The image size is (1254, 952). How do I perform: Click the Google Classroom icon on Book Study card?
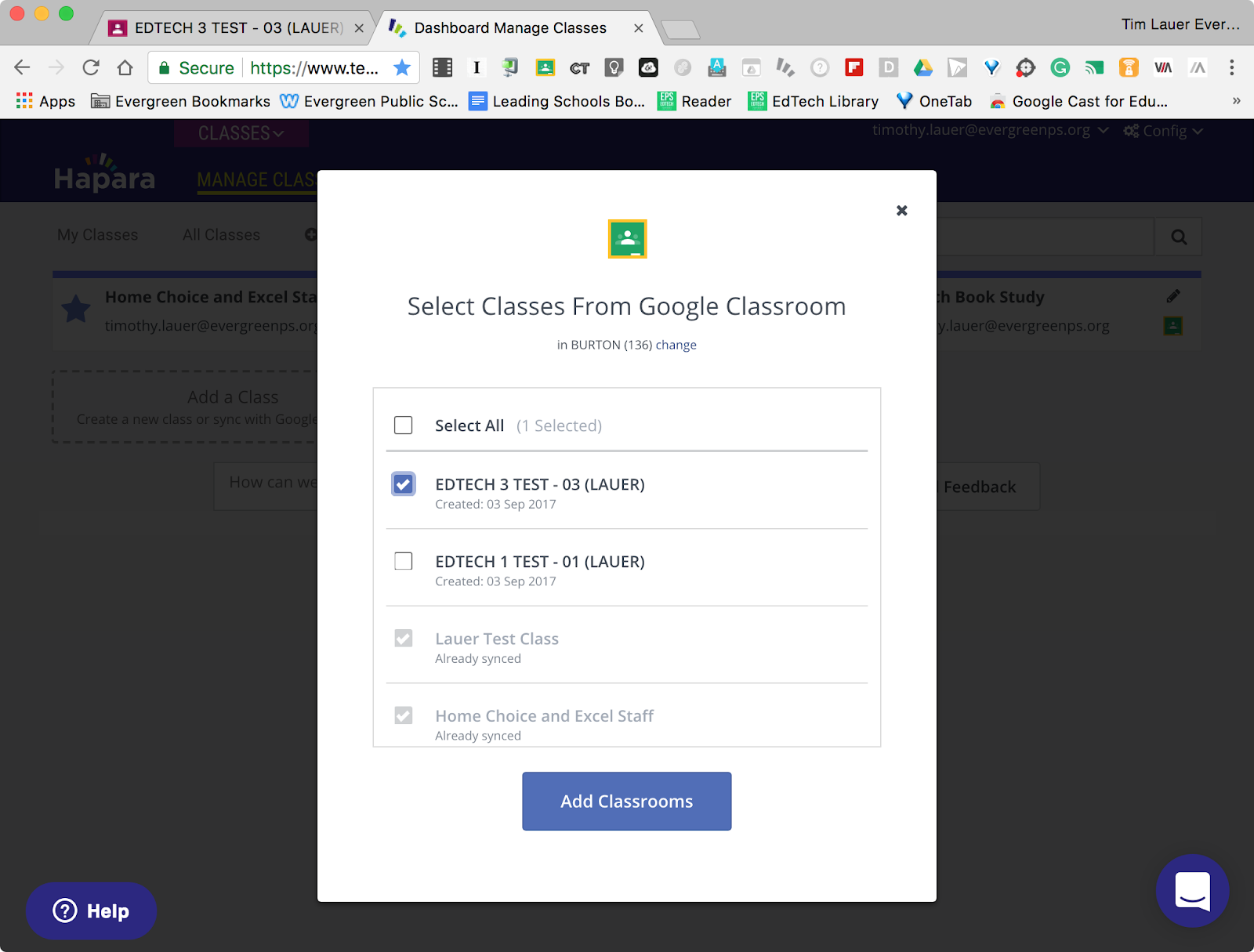(x=1173, y=326)
